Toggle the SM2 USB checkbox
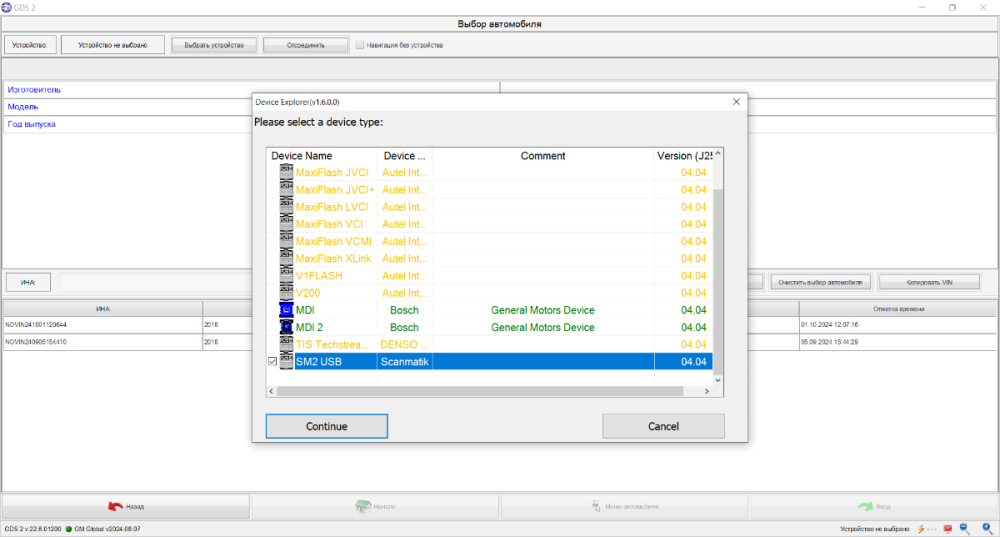Screen dimensions: 1000x537 272,362
